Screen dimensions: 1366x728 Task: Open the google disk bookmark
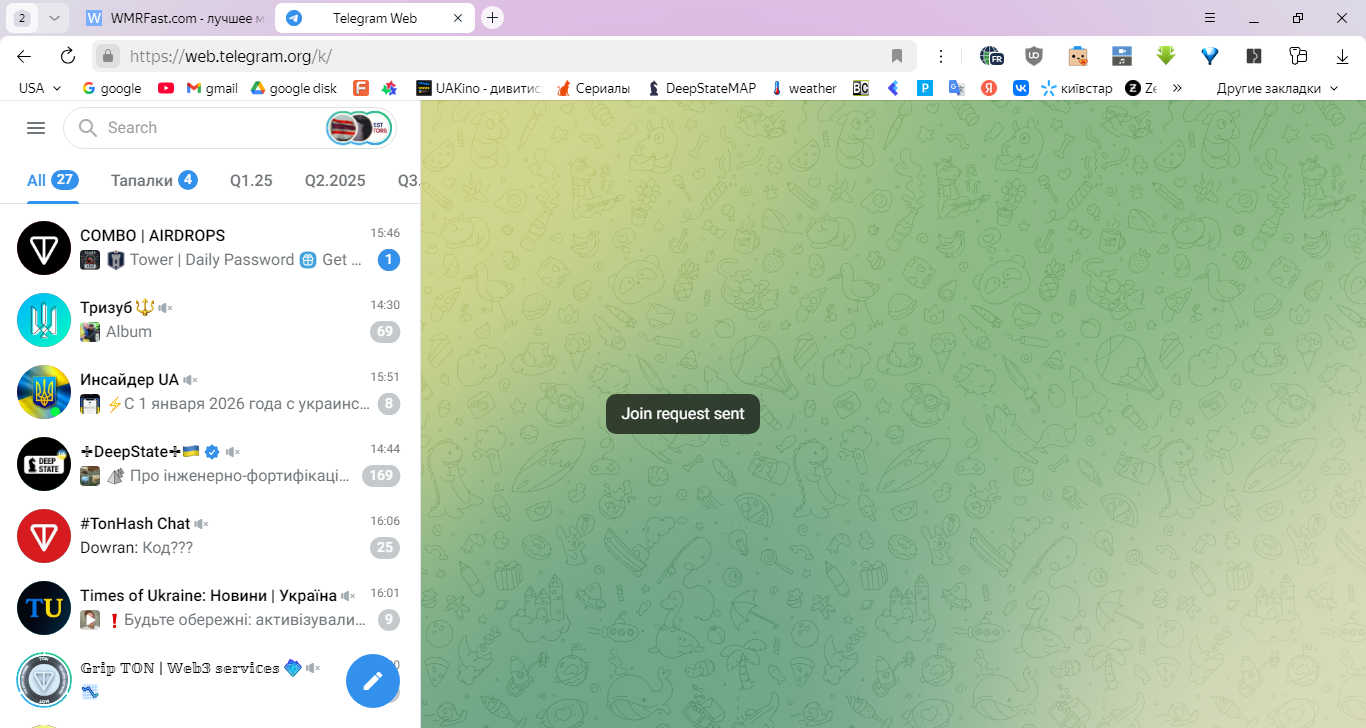(x=294, y=88)
